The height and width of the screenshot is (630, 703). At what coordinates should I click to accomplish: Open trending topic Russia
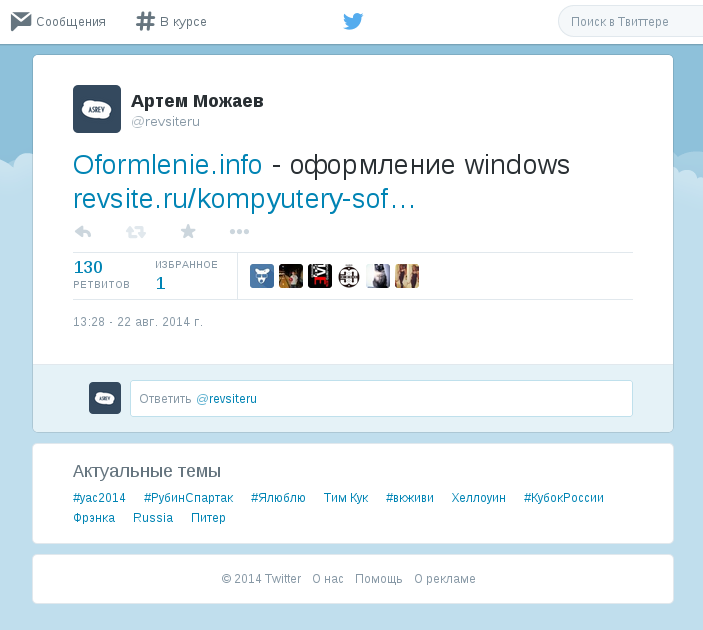pos(153,518)
